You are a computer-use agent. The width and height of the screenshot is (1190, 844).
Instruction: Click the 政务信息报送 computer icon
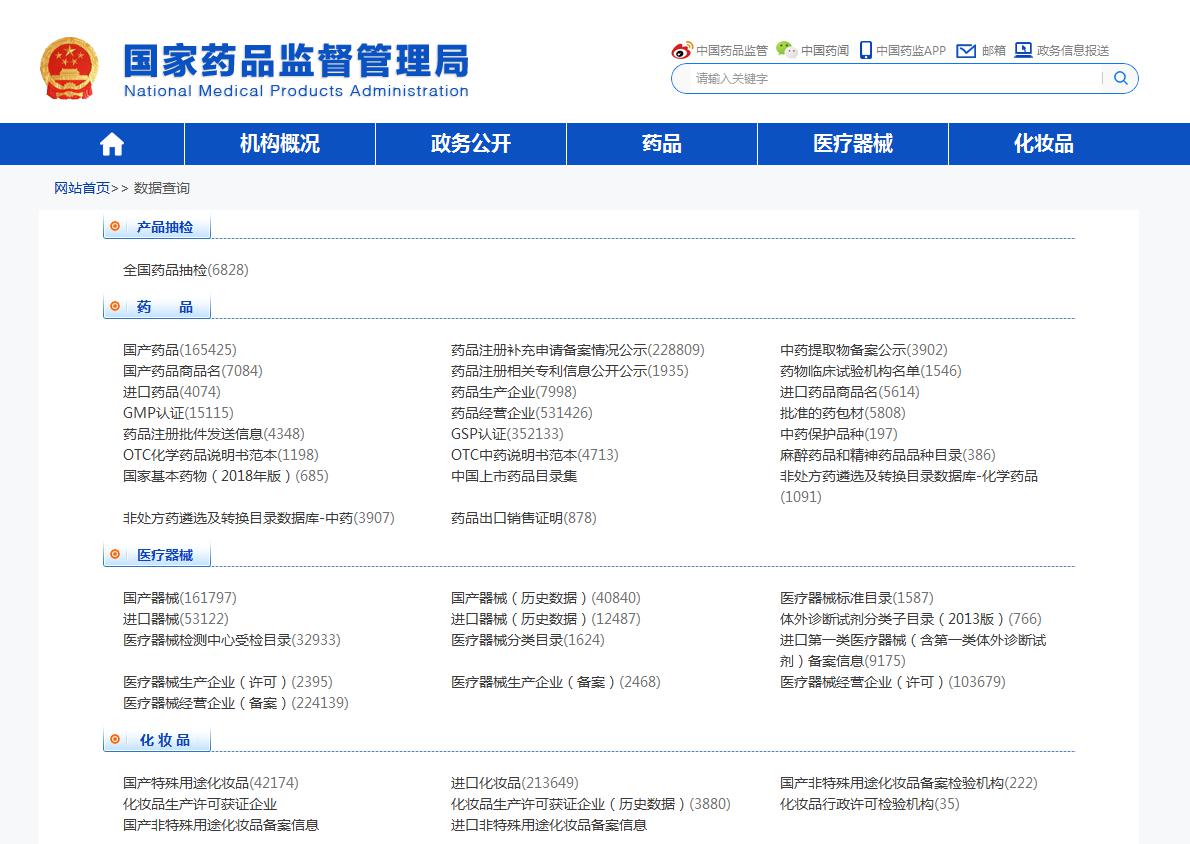click(x=1023, y=50)
